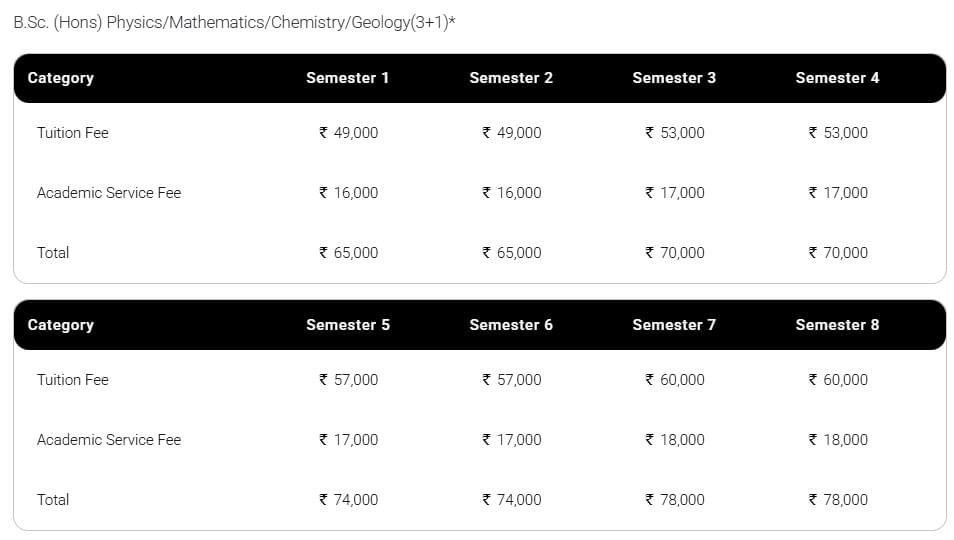Image resolution: width=954 pixels, height=540 pixels.
Task: Click Semester 4 total ₹ 70,000
Action: click(x=838, y=253)
